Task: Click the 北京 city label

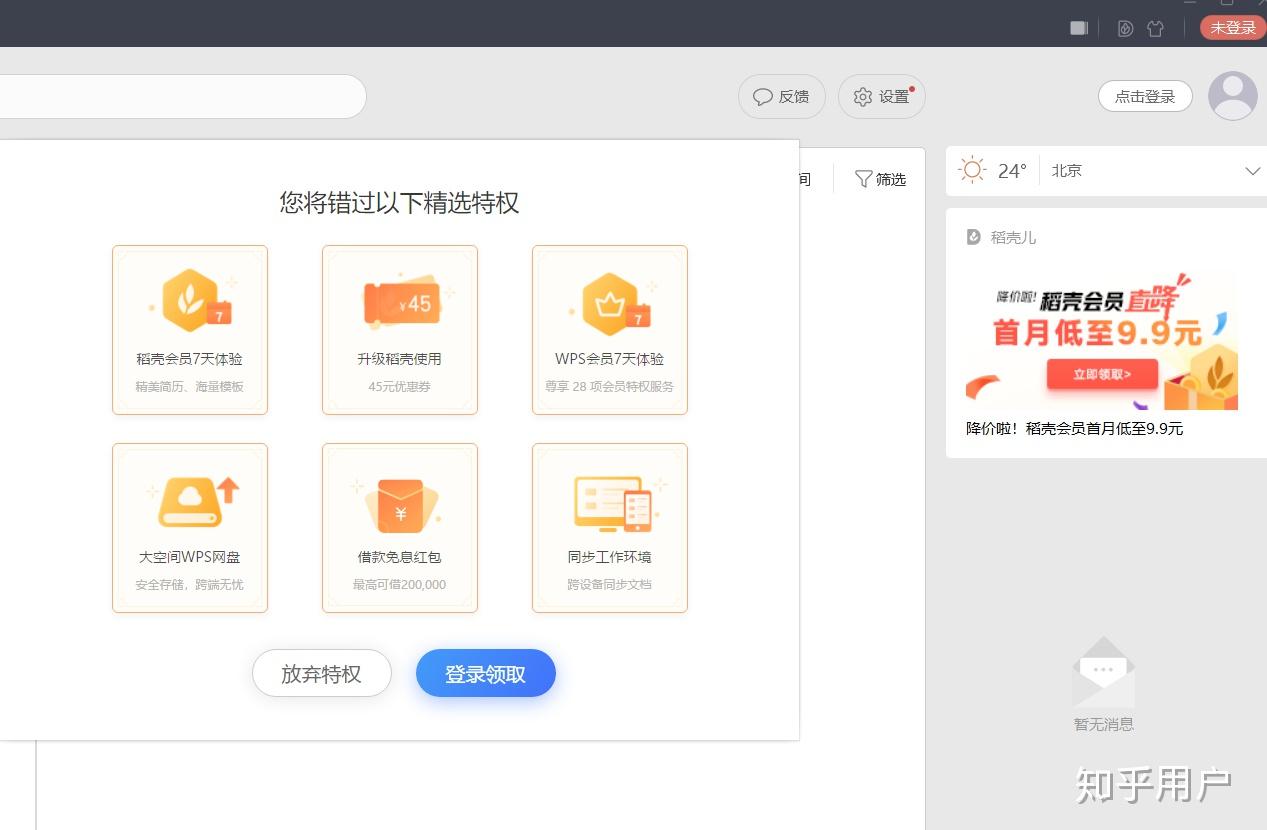Action: (x=1067, y=171)
